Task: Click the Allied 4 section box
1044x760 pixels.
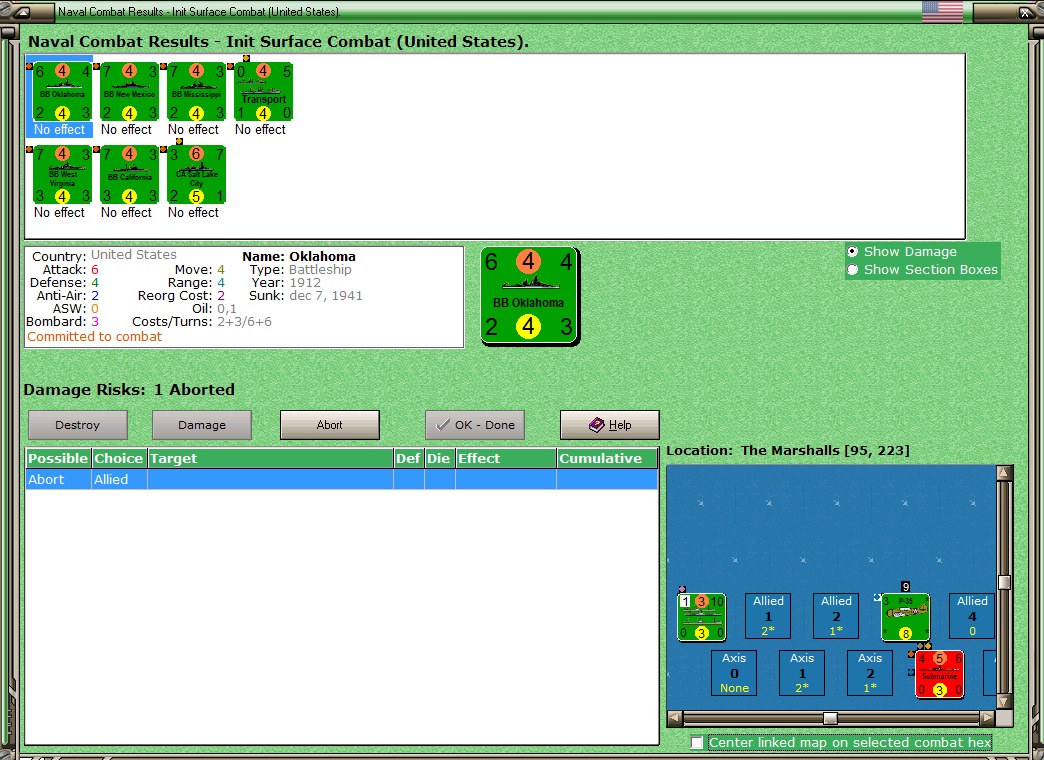Action: tap(972, 616)
